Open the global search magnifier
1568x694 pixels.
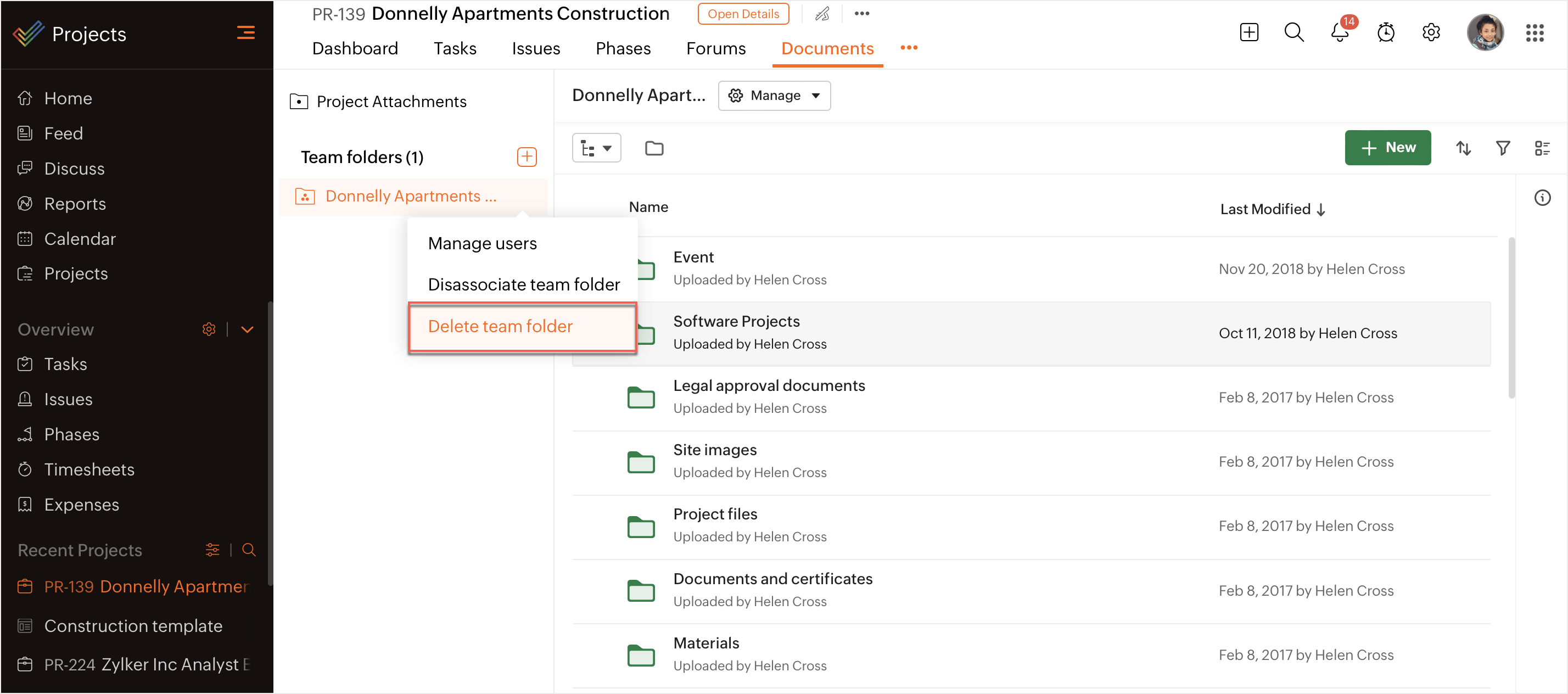tap(1293, 32)
